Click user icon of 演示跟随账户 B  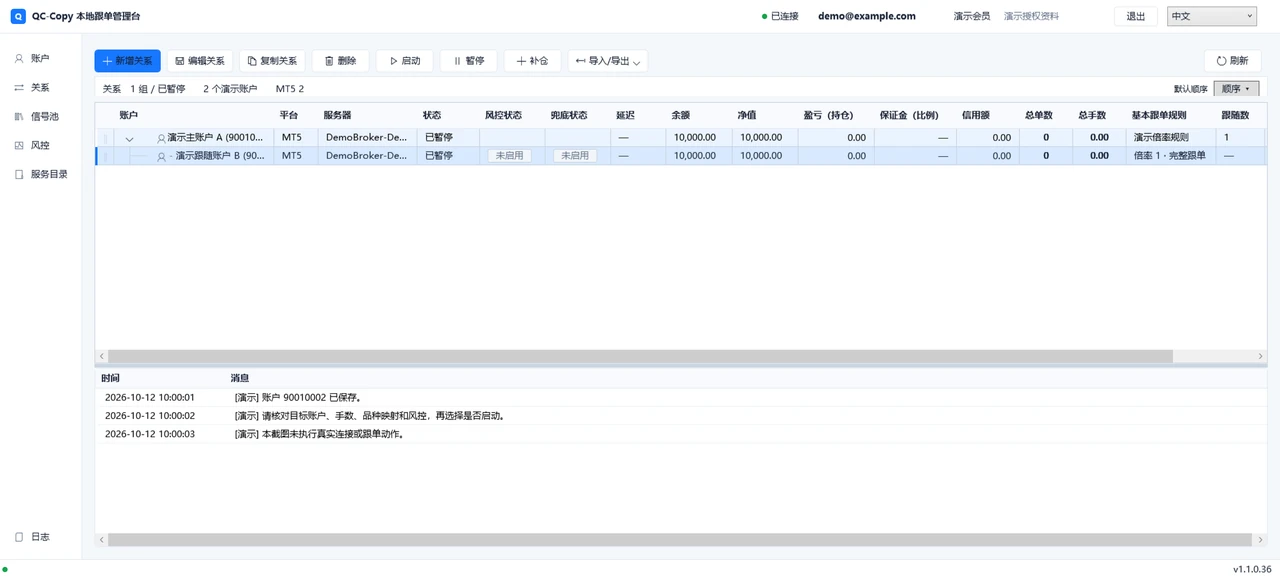point(161,156)
